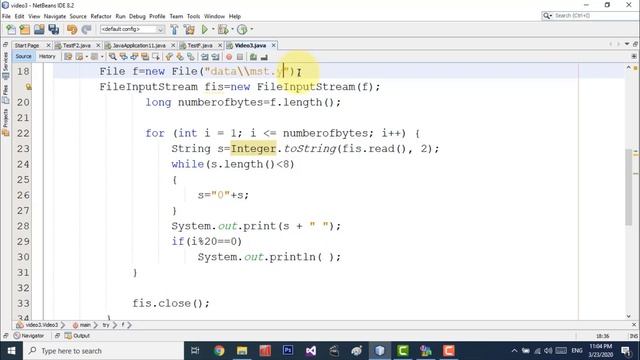Click the Profile Project icon
The width and height of the screenshot is (640, 360).
point(242,29)
